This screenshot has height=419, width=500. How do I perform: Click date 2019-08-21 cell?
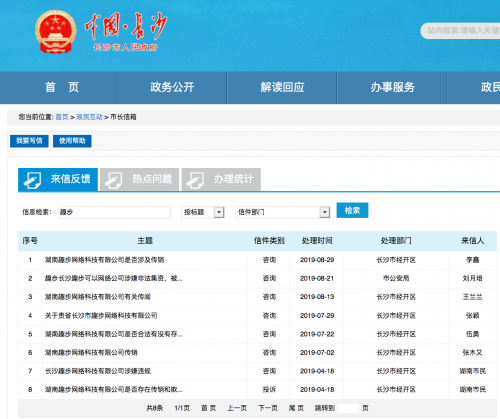pos(317,278)
